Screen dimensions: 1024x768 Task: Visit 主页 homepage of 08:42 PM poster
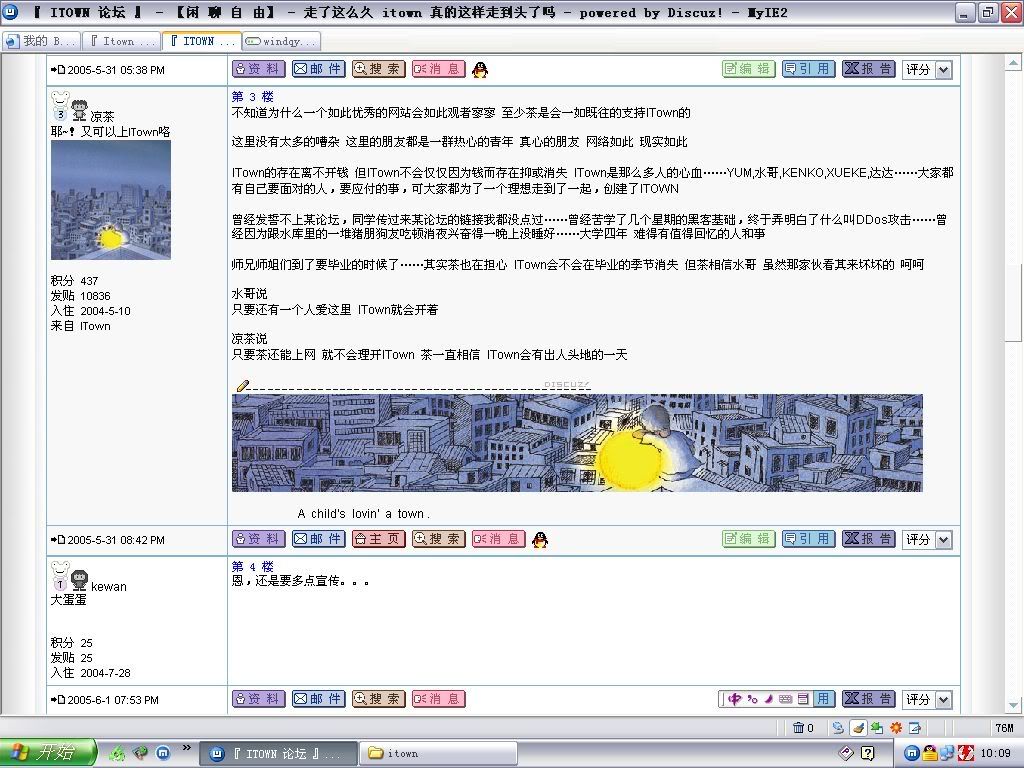[379, 539]
